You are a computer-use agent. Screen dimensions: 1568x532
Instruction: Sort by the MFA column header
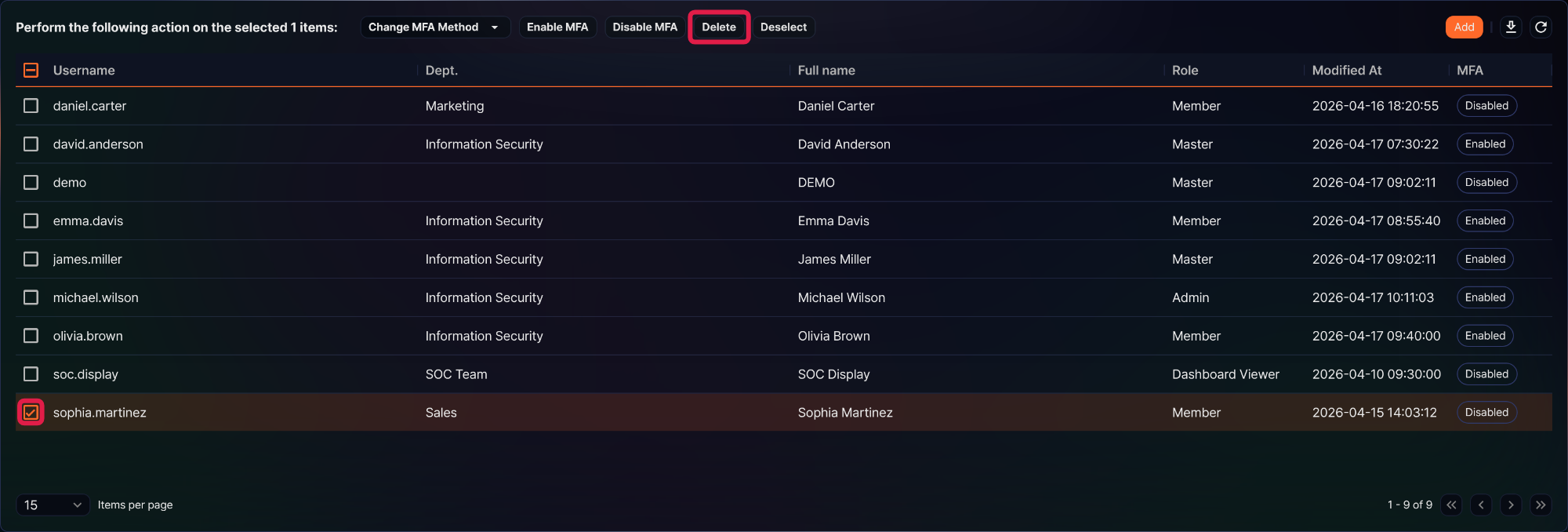coord(1470,71)
